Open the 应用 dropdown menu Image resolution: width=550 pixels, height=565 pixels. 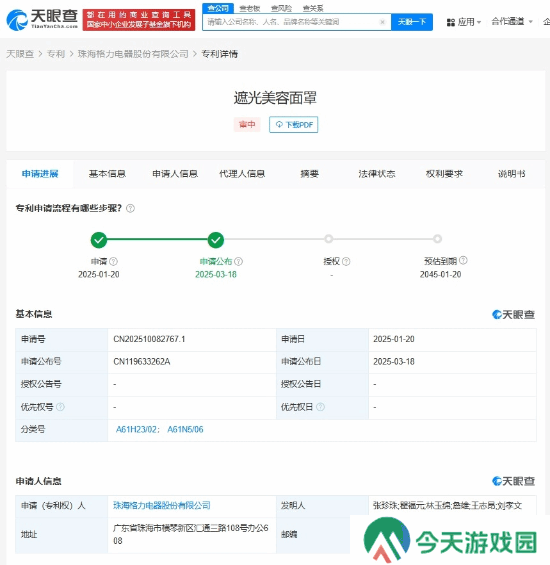point(464,22)
